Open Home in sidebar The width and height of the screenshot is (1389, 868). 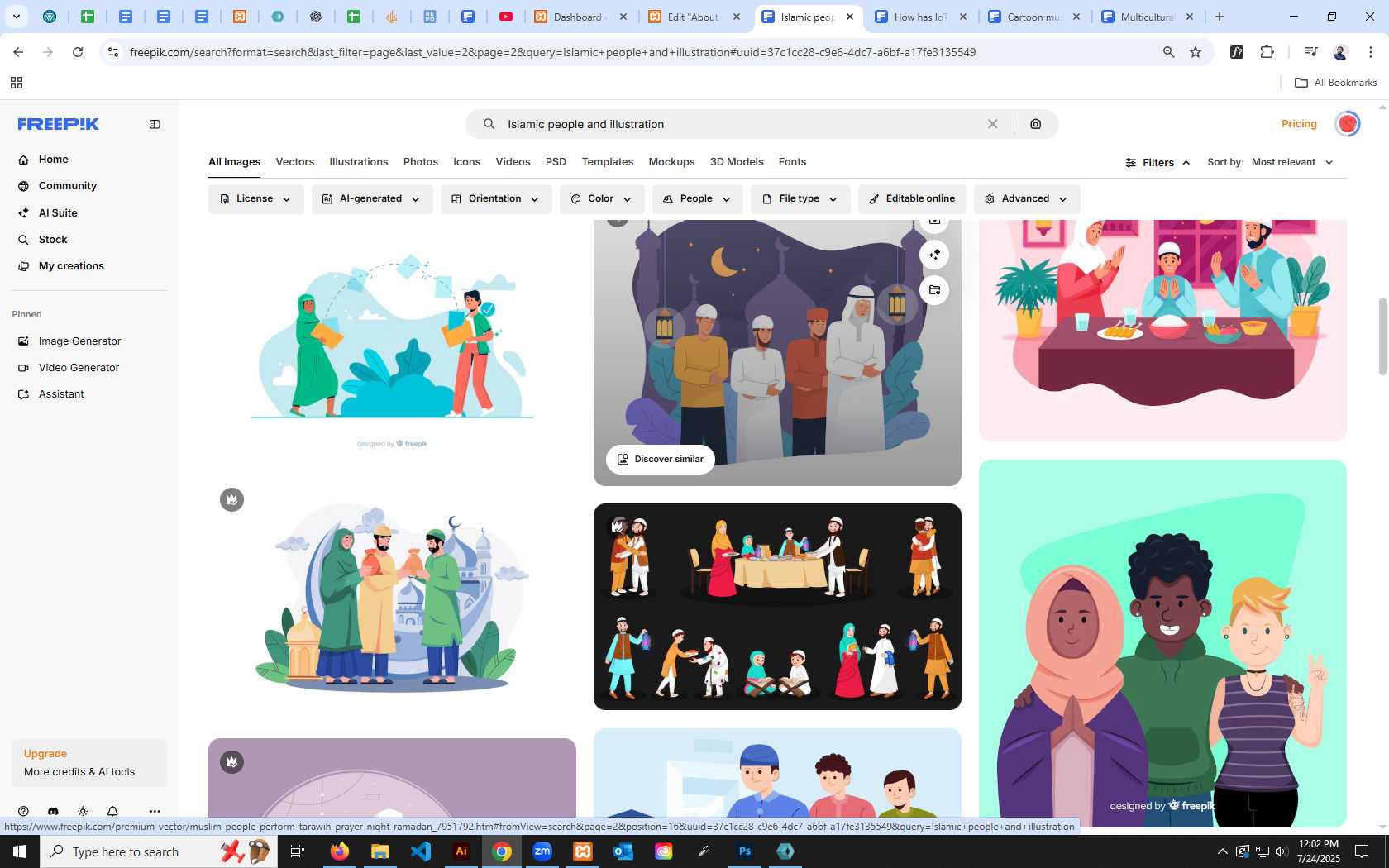point(53,160)
